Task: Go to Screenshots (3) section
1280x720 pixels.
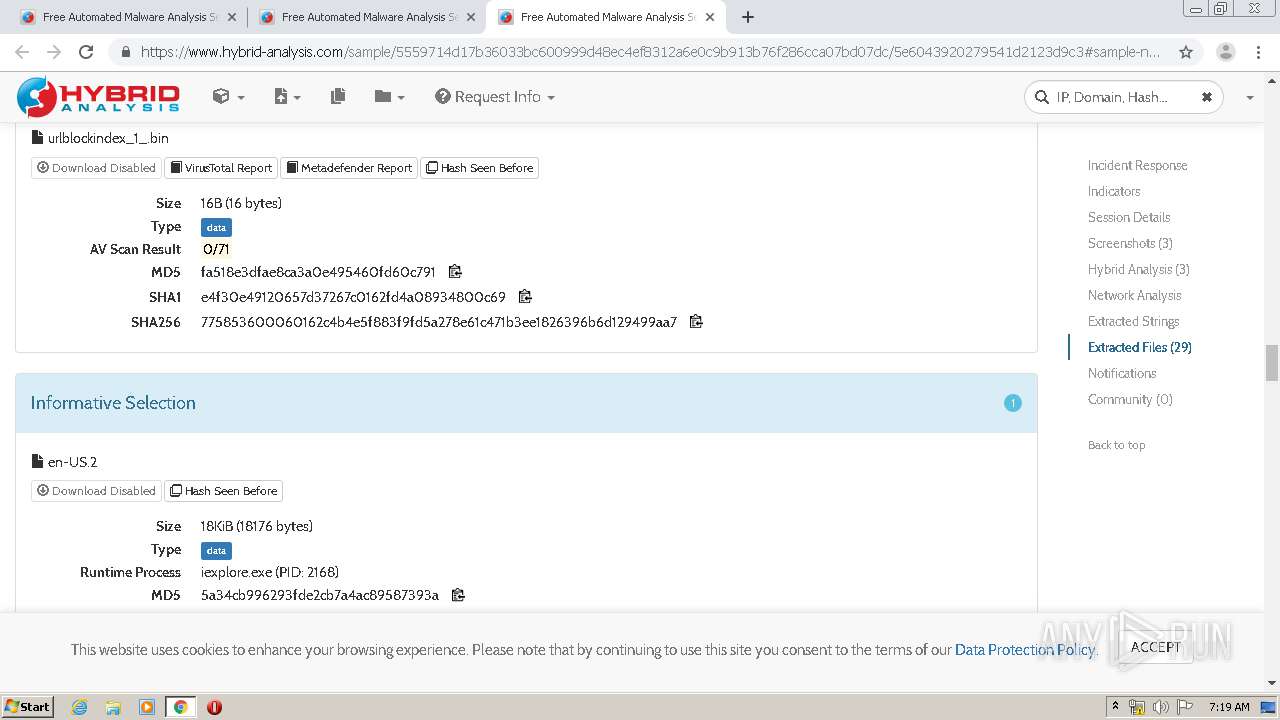Action: [1130, 243]
